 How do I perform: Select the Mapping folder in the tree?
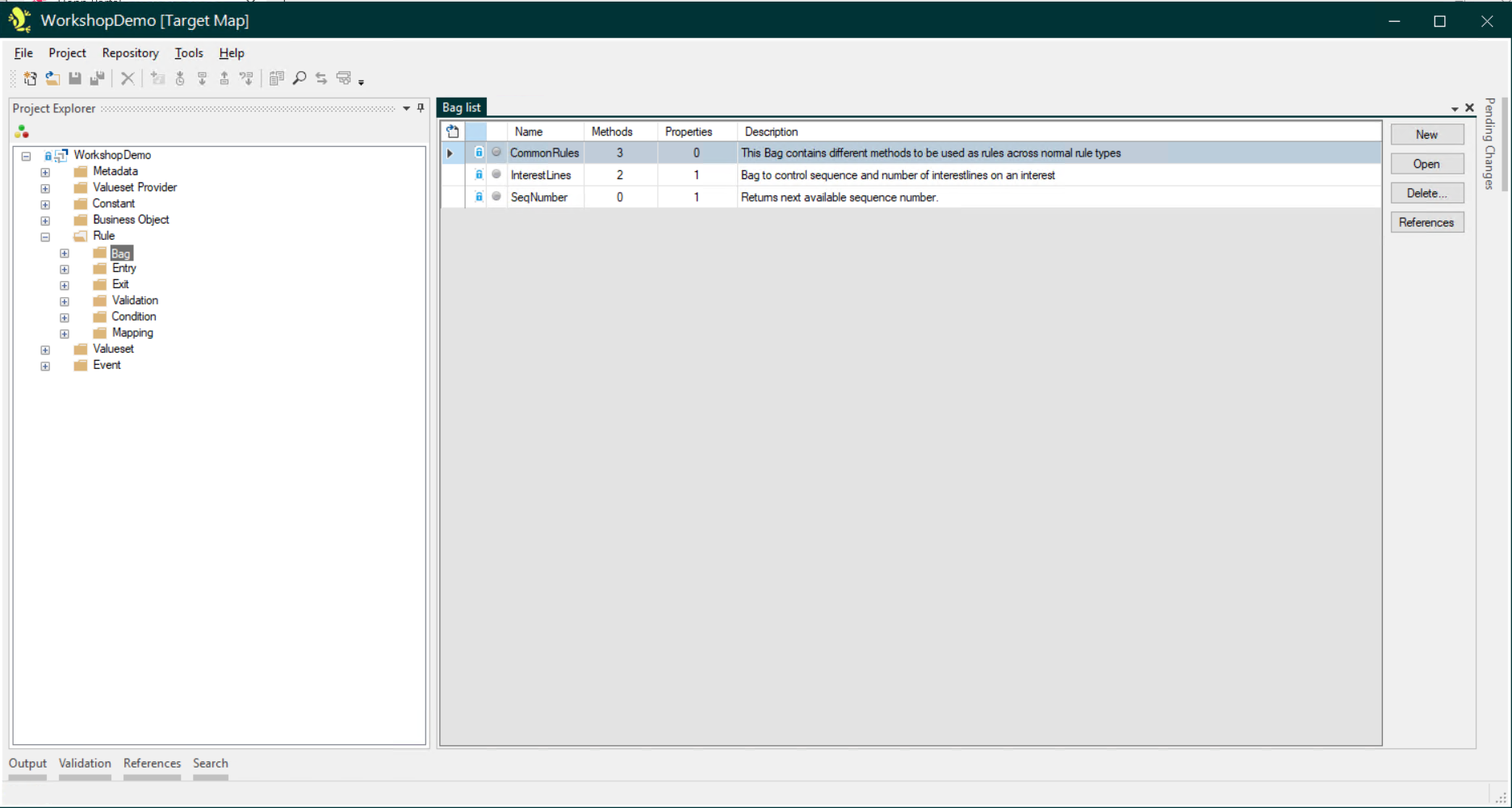(132, 333)
